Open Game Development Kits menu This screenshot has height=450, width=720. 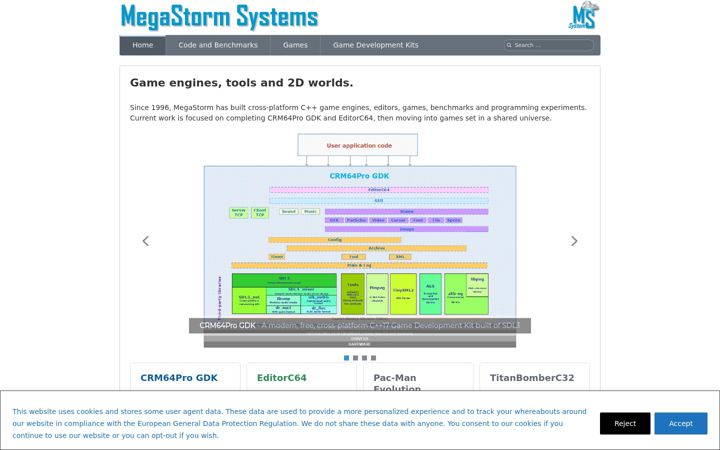pos(376,45)
